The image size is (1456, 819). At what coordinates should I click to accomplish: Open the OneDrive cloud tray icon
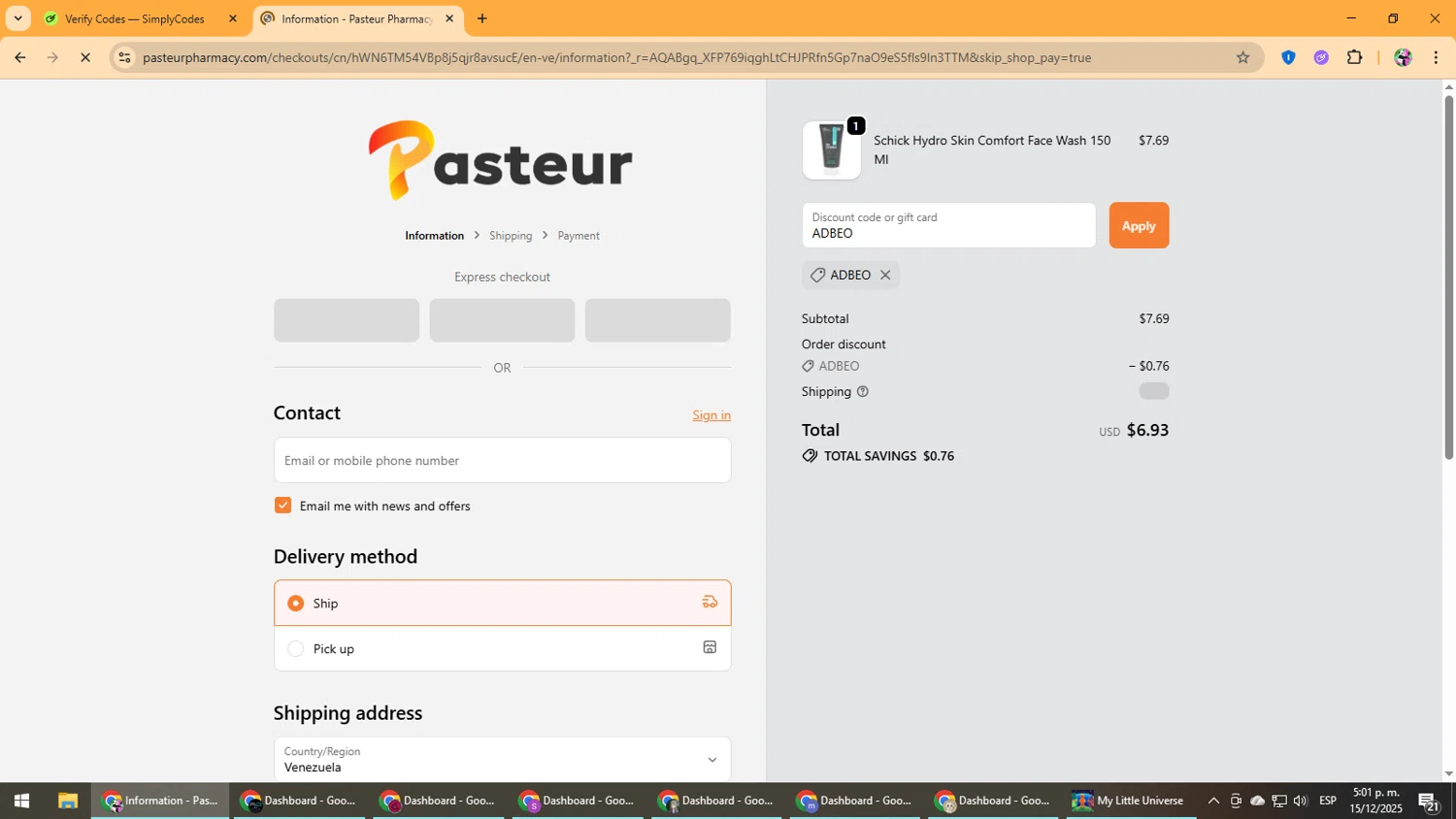coord(1258,801)
